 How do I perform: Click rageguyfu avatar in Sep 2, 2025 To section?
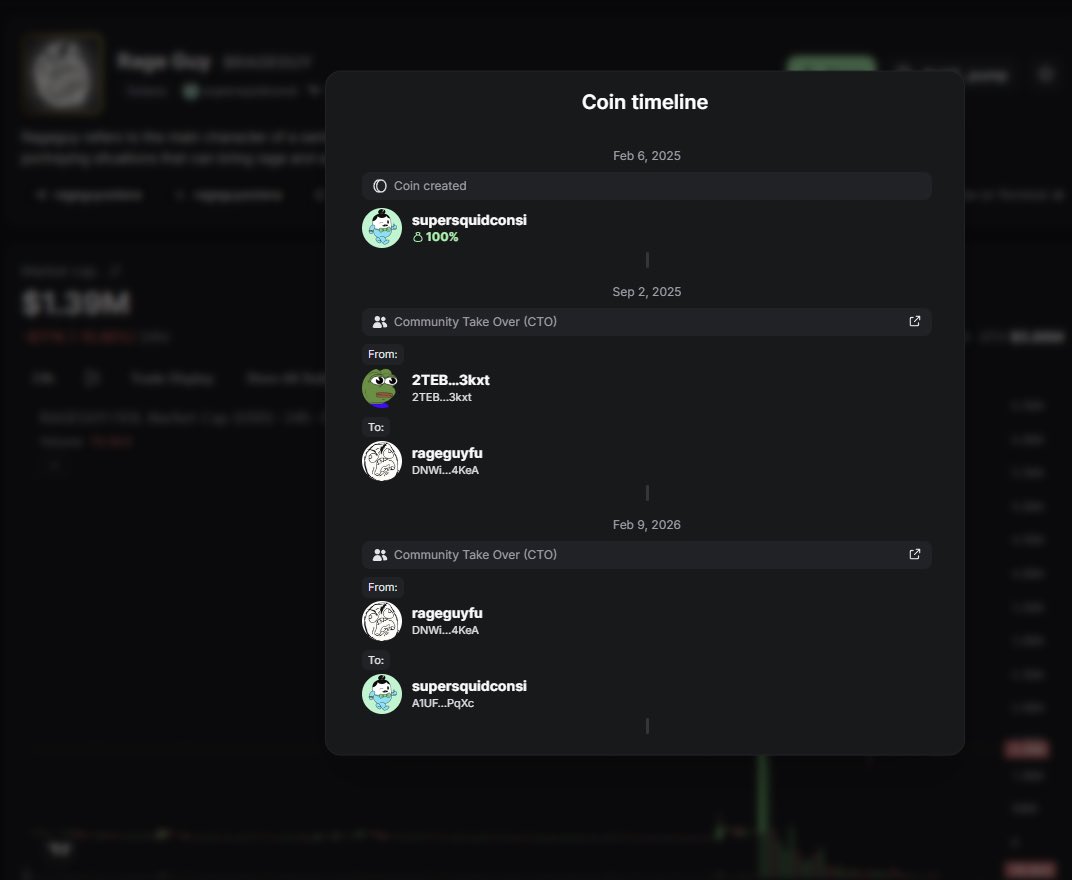coord(381,461)
